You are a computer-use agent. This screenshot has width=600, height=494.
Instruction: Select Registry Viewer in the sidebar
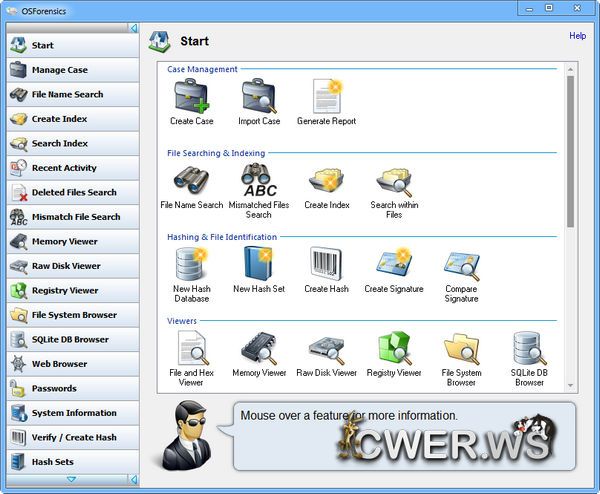(x=70, y=290)
